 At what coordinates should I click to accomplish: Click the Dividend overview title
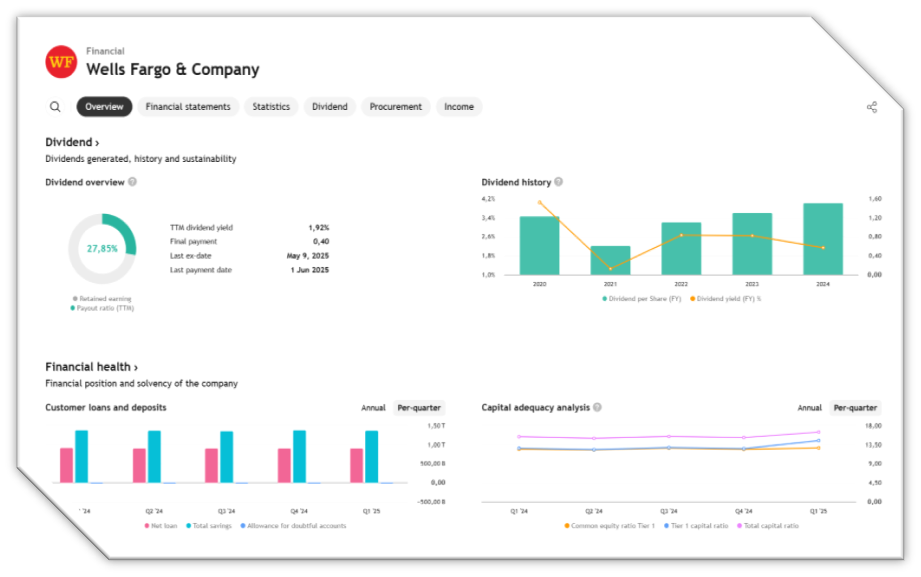pyautogui.click(x=85, y=182)
